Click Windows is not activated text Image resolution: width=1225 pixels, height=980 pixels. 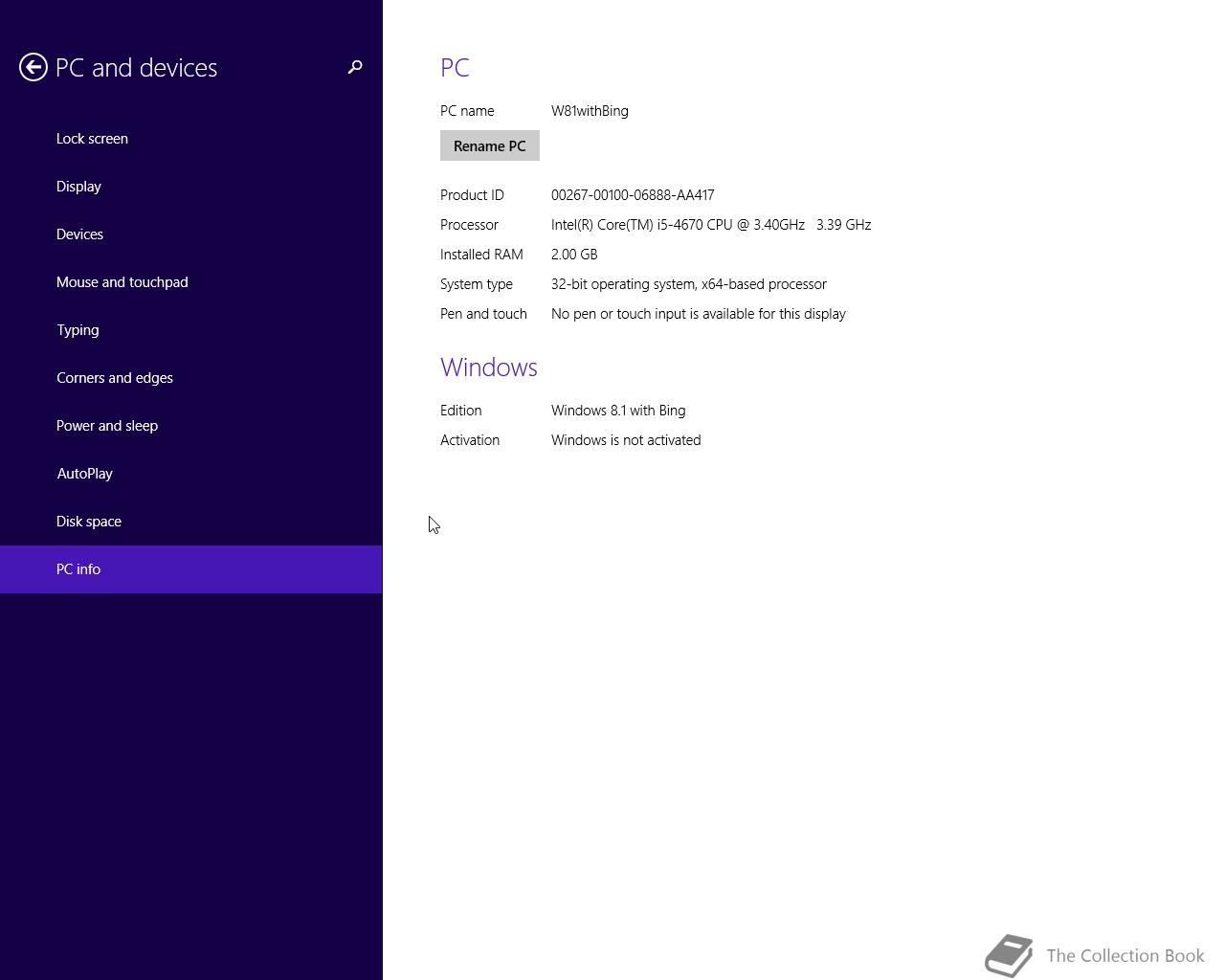[x=626, y=440]
